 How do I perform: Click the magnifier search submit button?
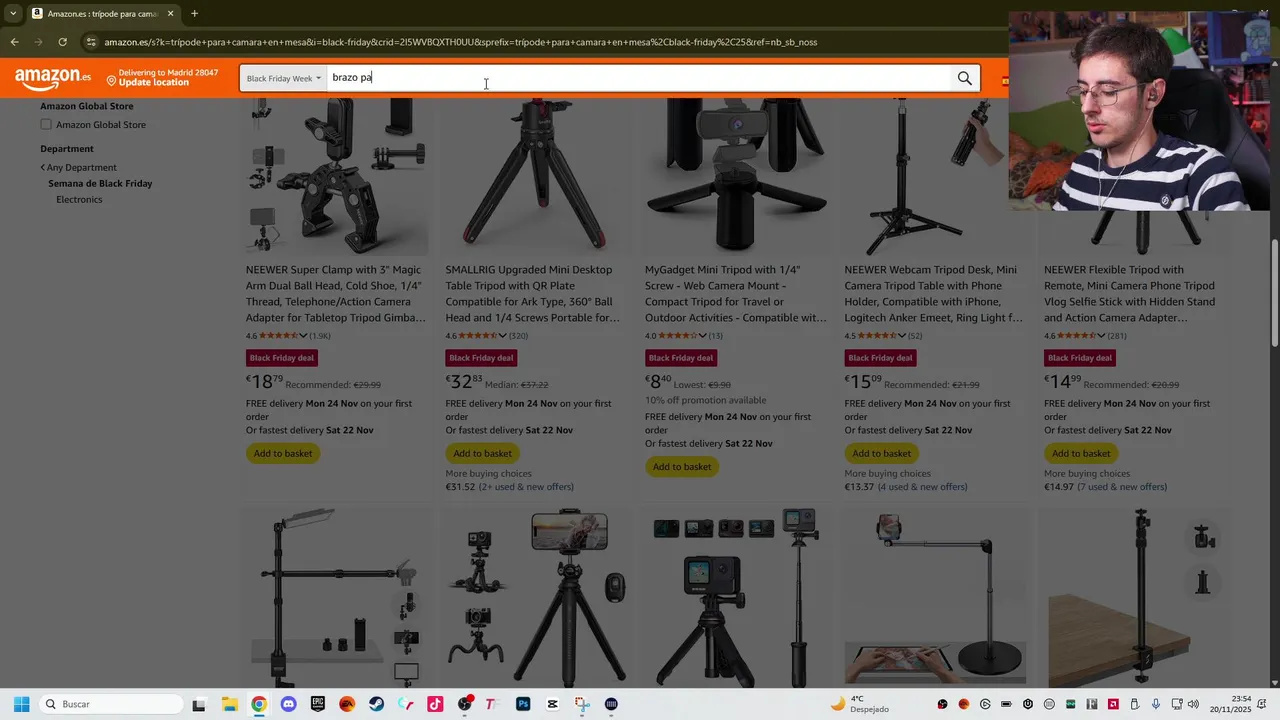(964, 78)
